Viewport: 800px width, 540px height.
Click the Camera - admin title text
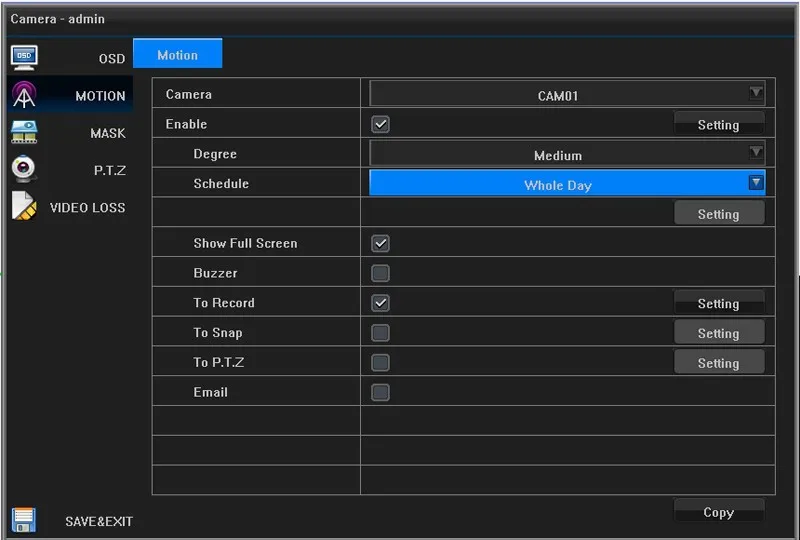tap(57, 19)
